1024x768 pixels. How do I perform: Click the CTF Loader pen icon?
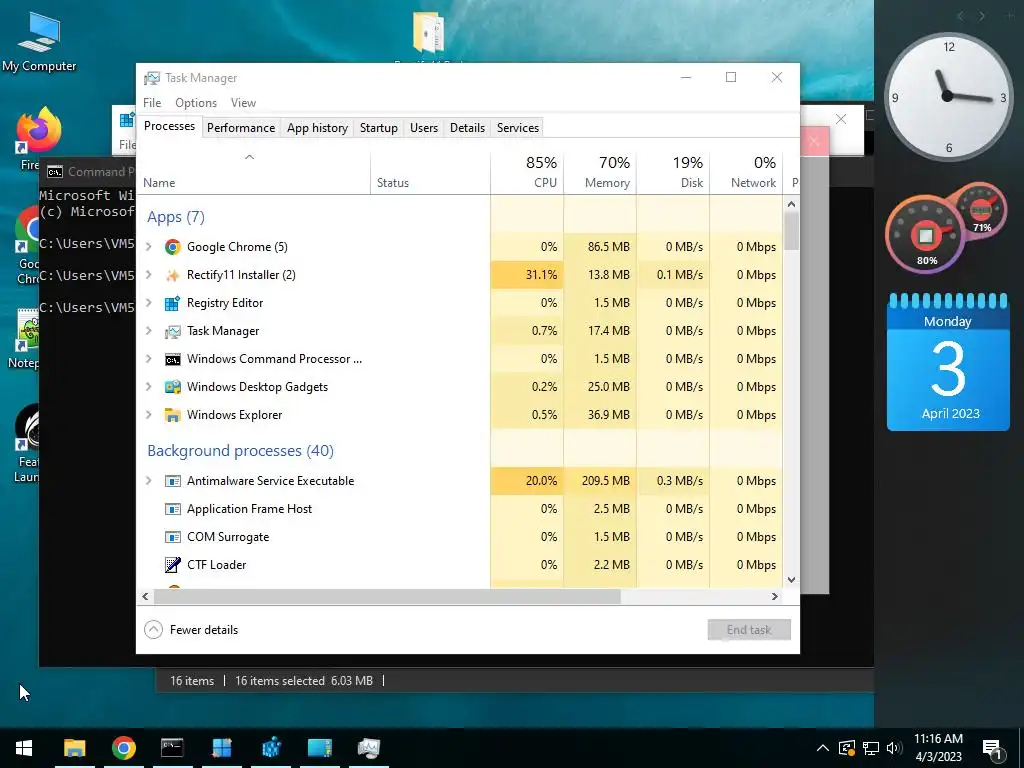[172, 565]
